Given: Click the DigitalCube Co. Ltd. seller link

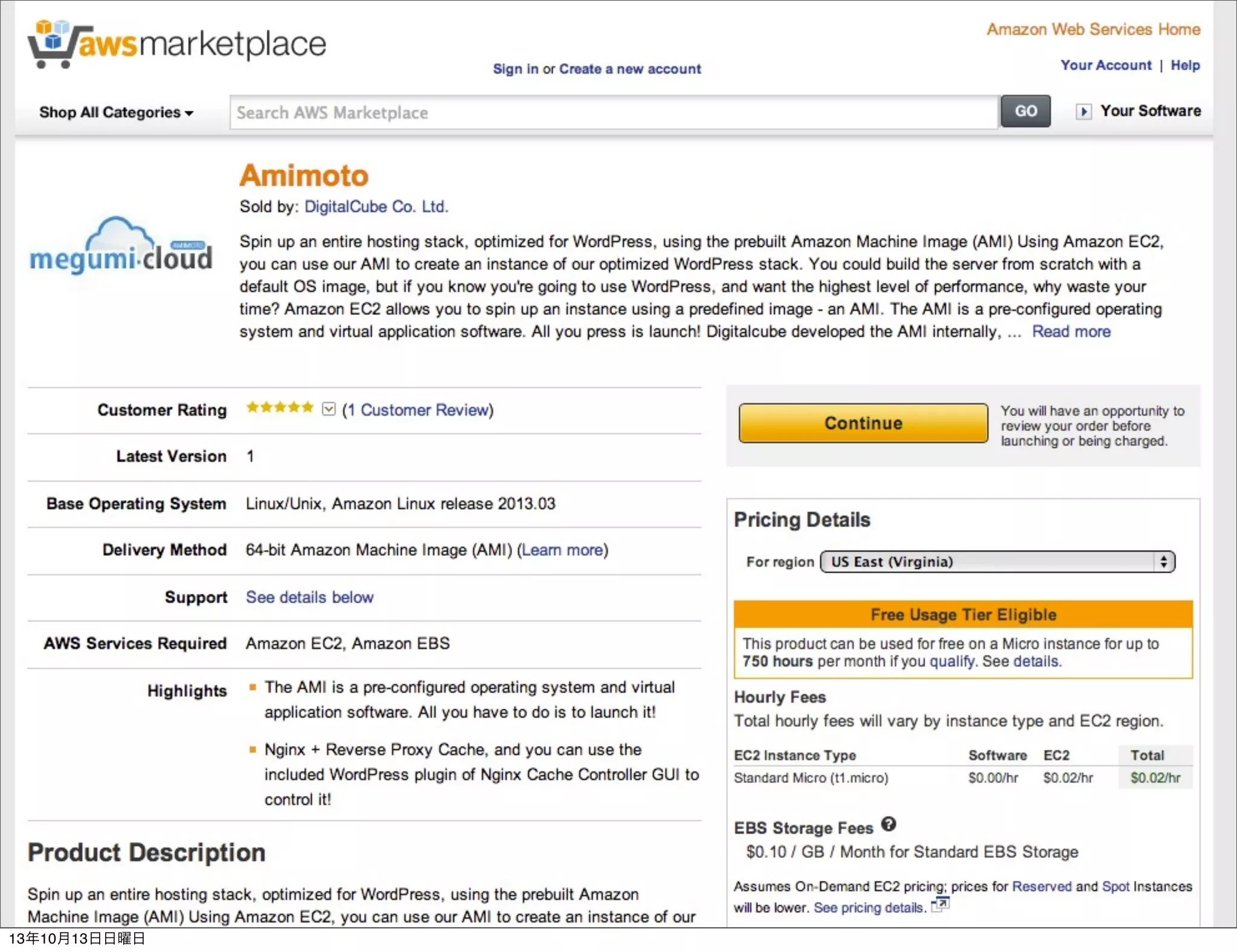Looking at the screenshot, I should pos(376,207).
